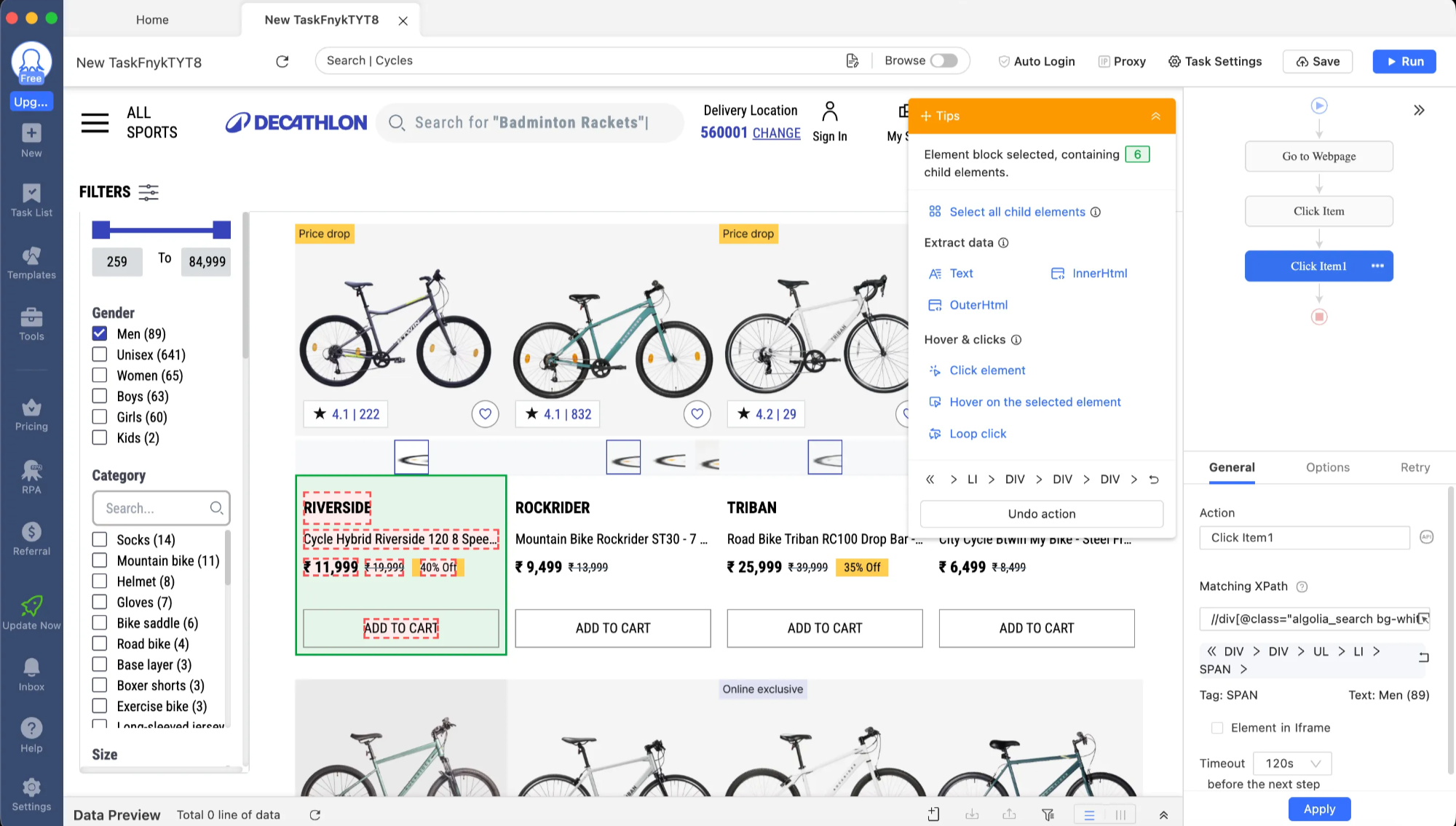This screenshot has height=826, width=1456.
Task: Check the Mountain bike (11) category
Action: point(100,560)
